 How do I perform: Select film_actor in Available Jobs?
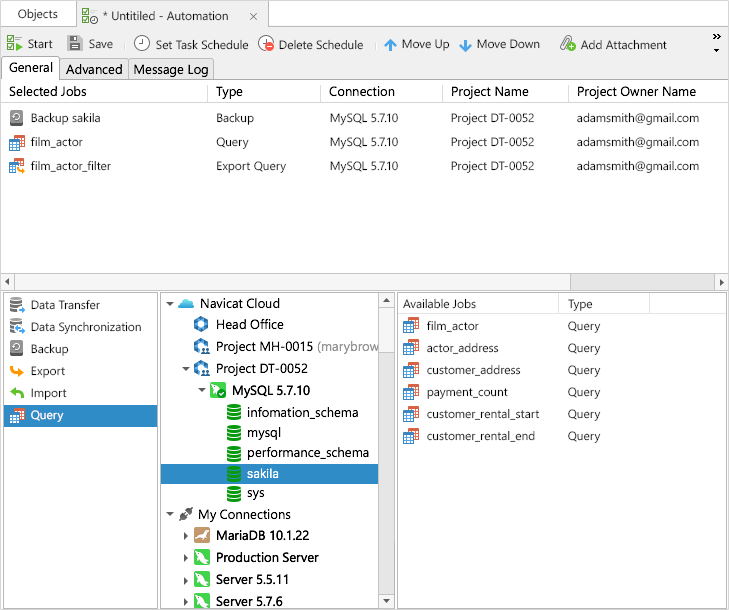(x=452, y=326)
